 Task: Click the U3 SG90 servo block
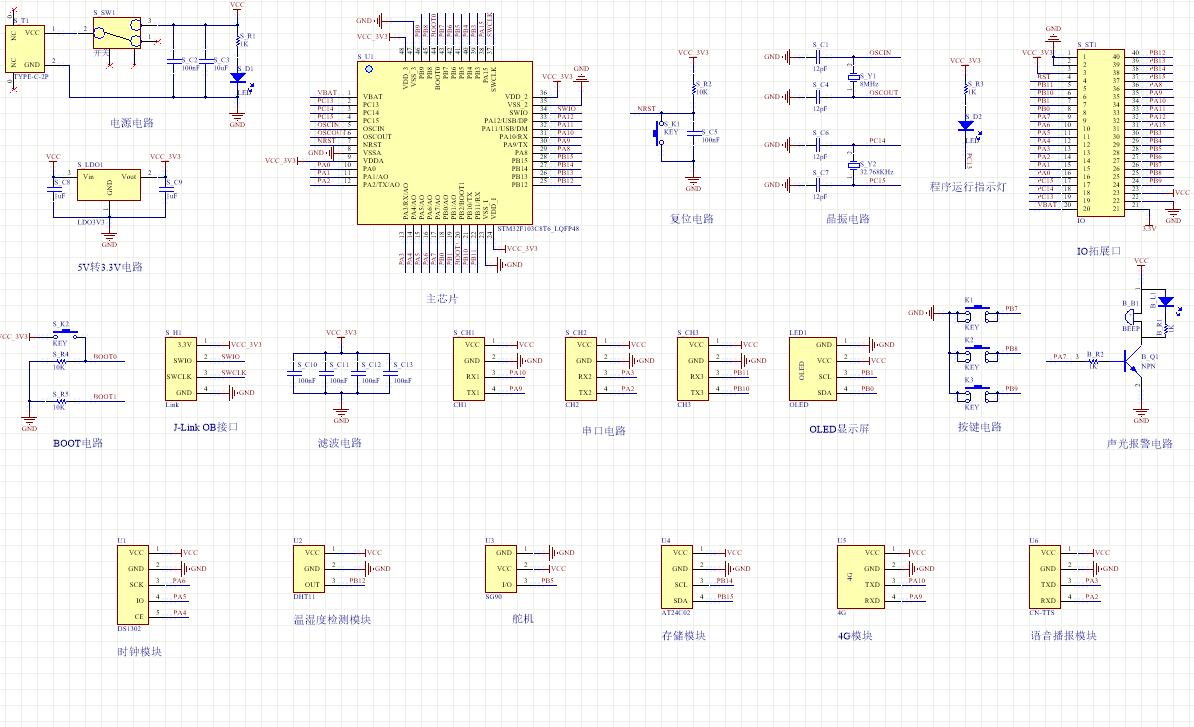tap(500, 569)
